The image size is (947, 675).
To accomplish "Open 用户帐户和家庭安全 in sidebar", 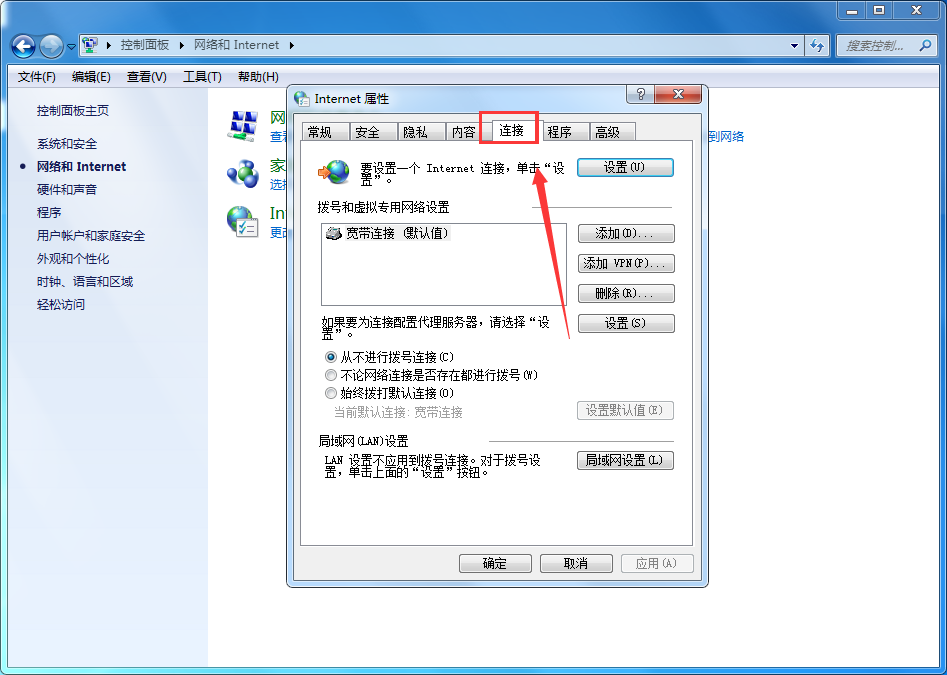I will tap(91, 235).
